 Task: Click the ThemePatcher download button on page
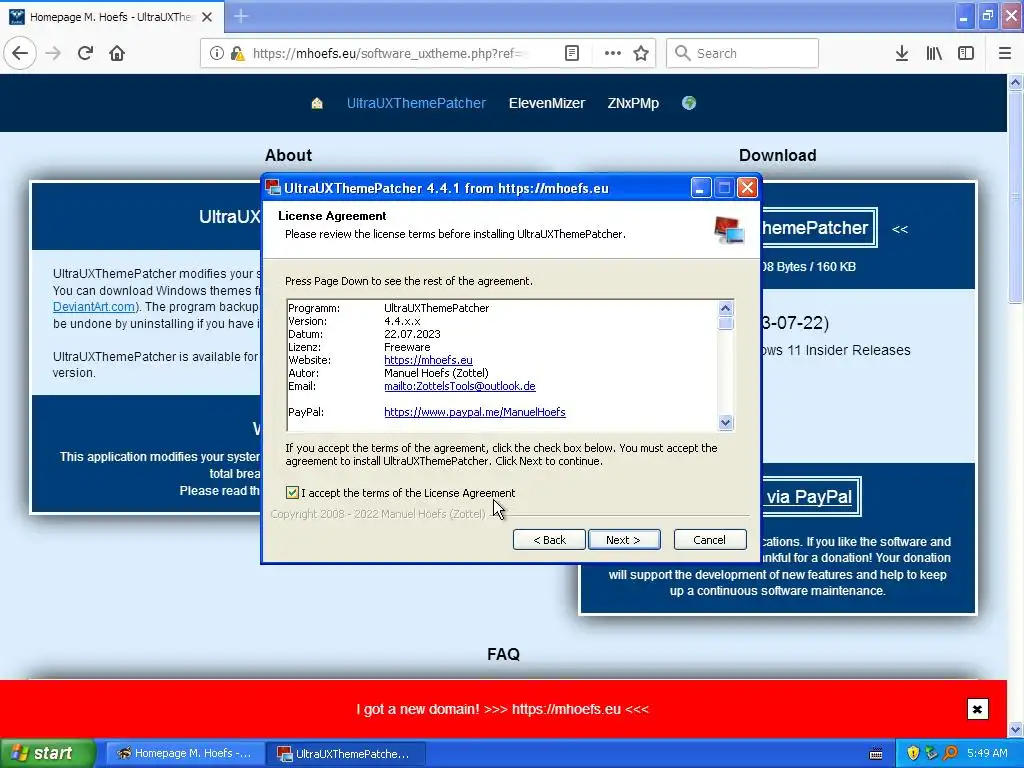tap(818, 228)
